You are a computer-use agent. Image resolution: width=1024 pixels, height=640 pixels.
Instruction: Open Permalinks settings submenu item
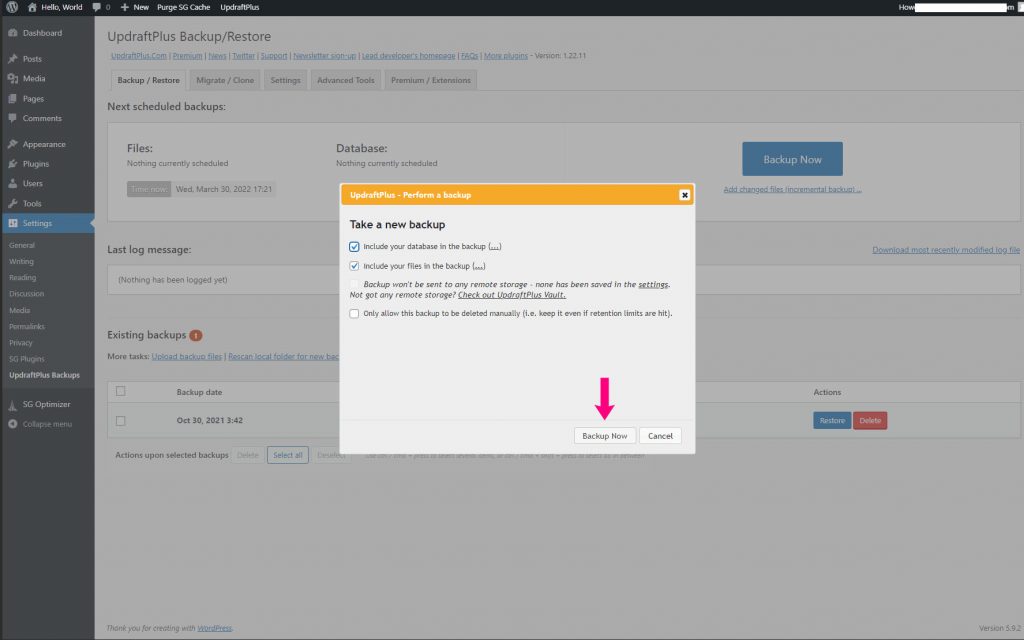tap(27, 327)
